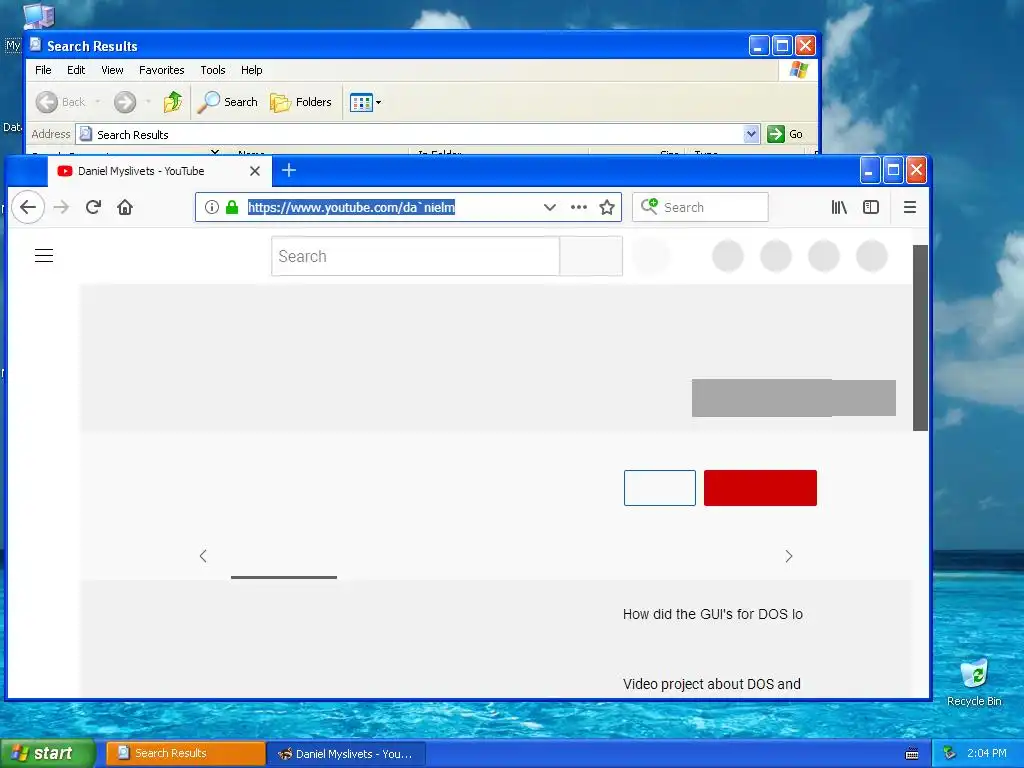Open the Firefox home page

(x=125, y=208)
